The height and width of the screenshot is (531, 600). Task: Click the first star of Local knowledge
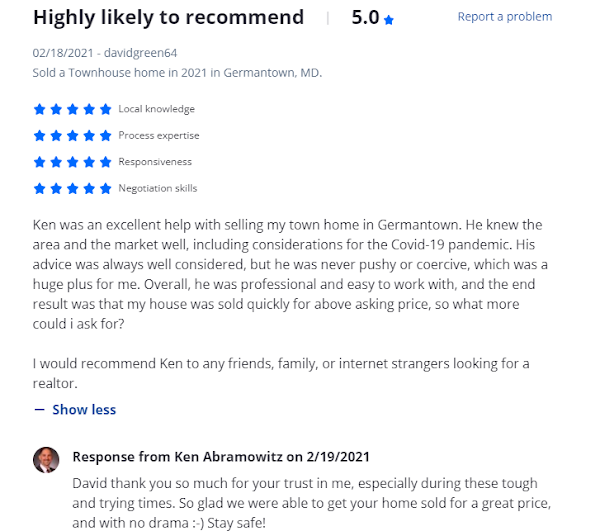[39, 109]
